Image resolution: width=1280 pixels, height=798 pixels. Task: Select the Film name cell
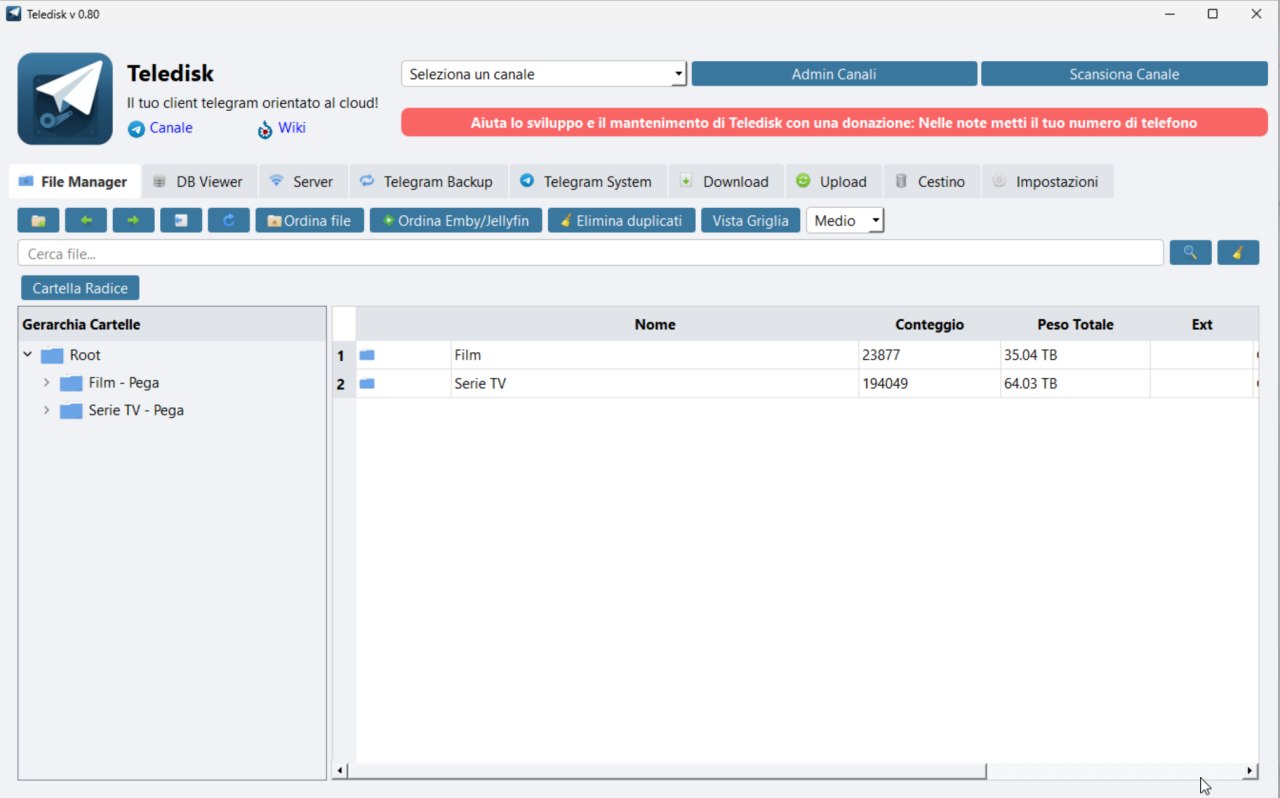click(655, 355)
